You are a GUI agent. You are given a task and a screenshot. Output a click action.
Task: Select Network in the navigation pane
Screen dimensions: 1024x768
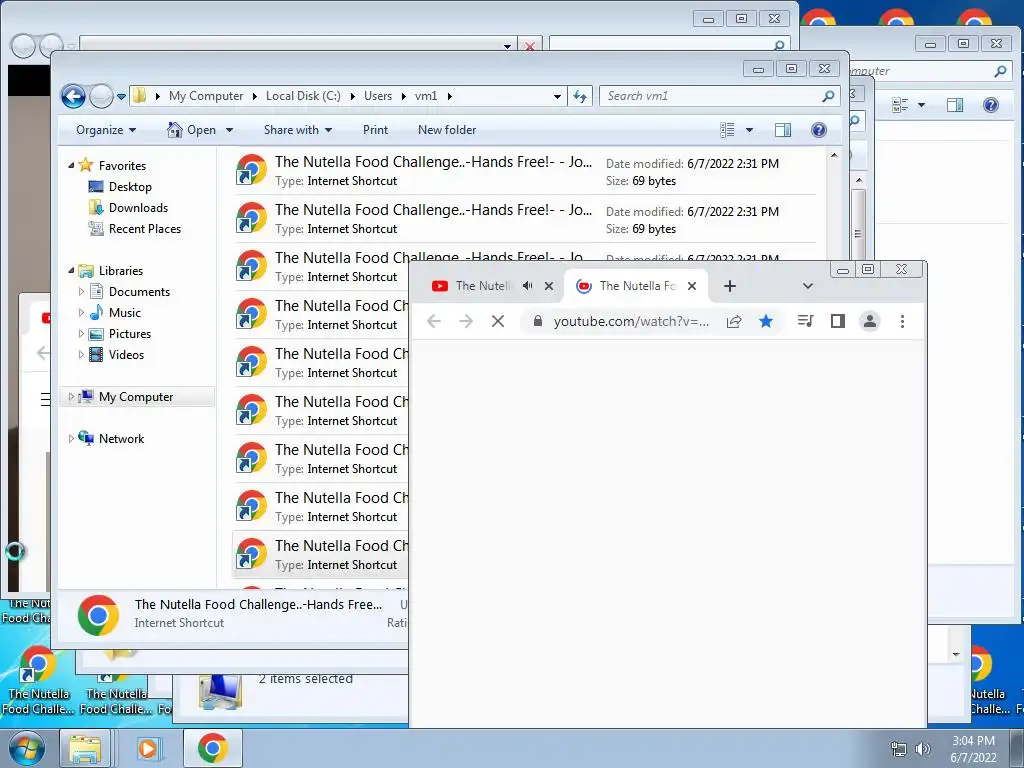click(121, 439)
